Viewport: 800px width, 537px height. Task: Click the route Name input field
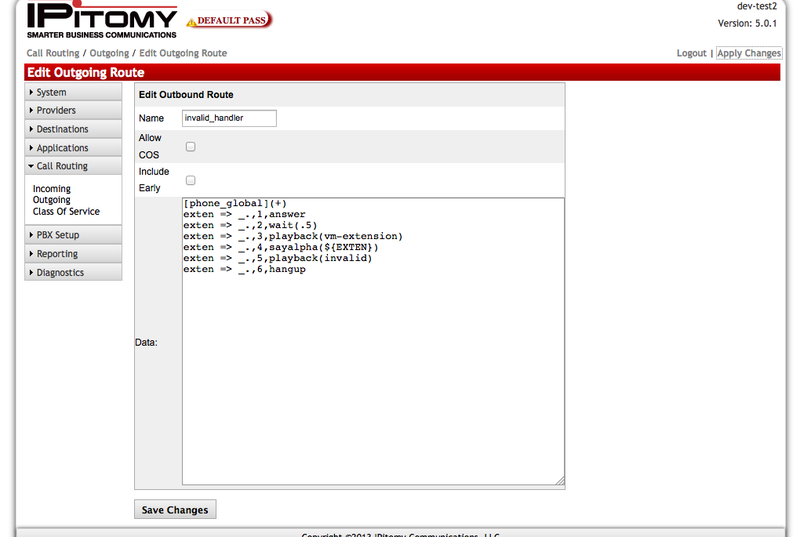[229, 118]
